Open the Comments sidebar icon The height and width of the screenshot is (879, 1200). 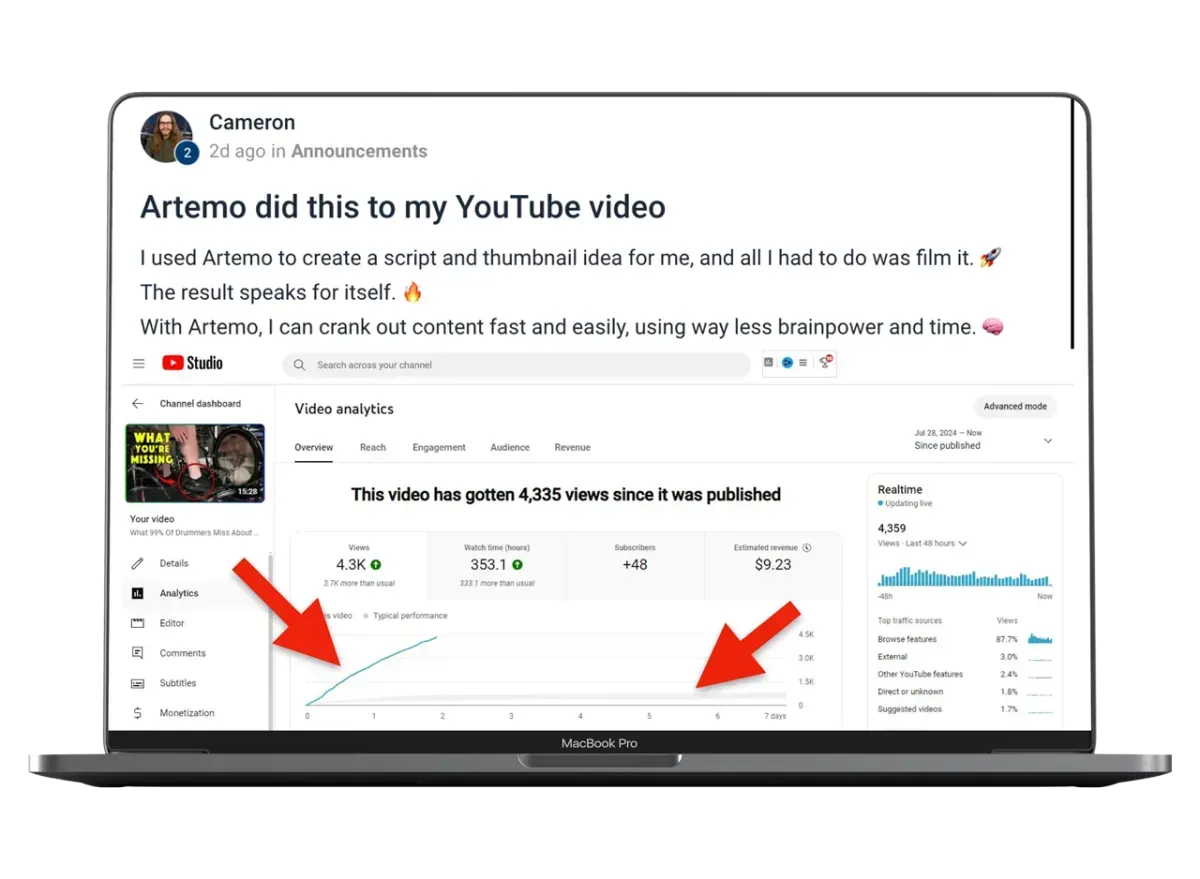[x=138, y=653]
